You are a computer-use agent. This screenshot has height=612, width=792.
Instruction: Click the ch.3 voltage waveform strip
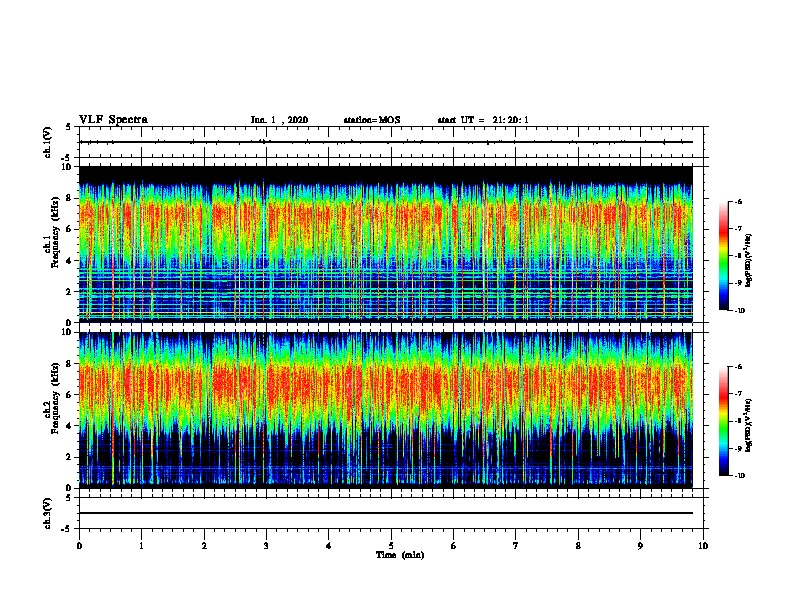[x=391, y=513]
